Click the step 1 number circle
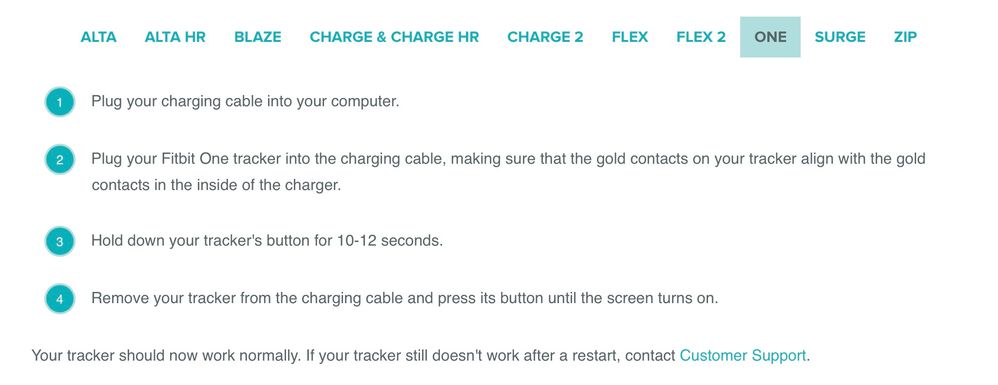The height and width of the screenshot is (385, 998). (60, 102)
